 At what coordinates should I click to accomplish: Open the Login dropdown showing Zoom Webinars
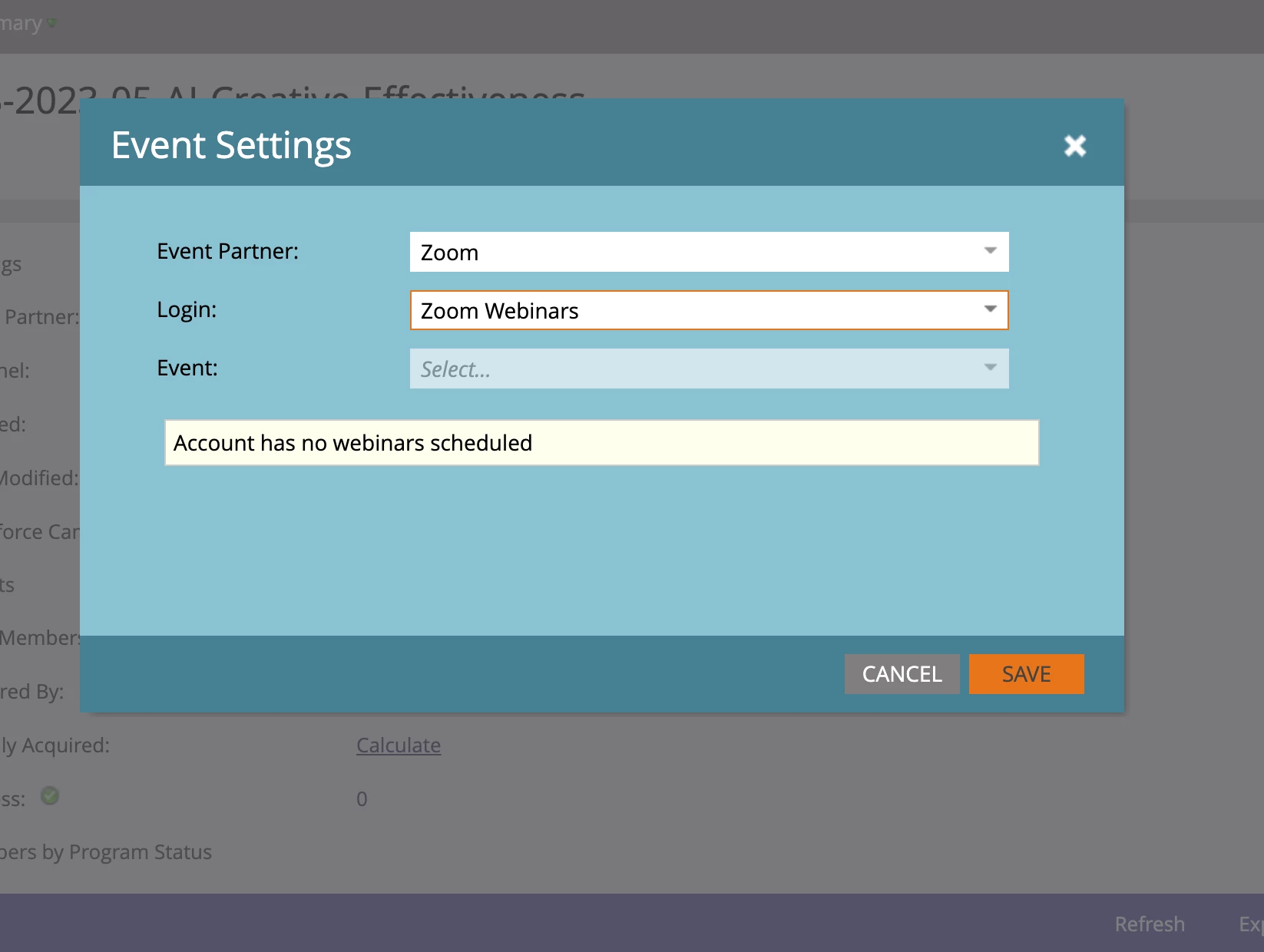[x=709, y=310]
